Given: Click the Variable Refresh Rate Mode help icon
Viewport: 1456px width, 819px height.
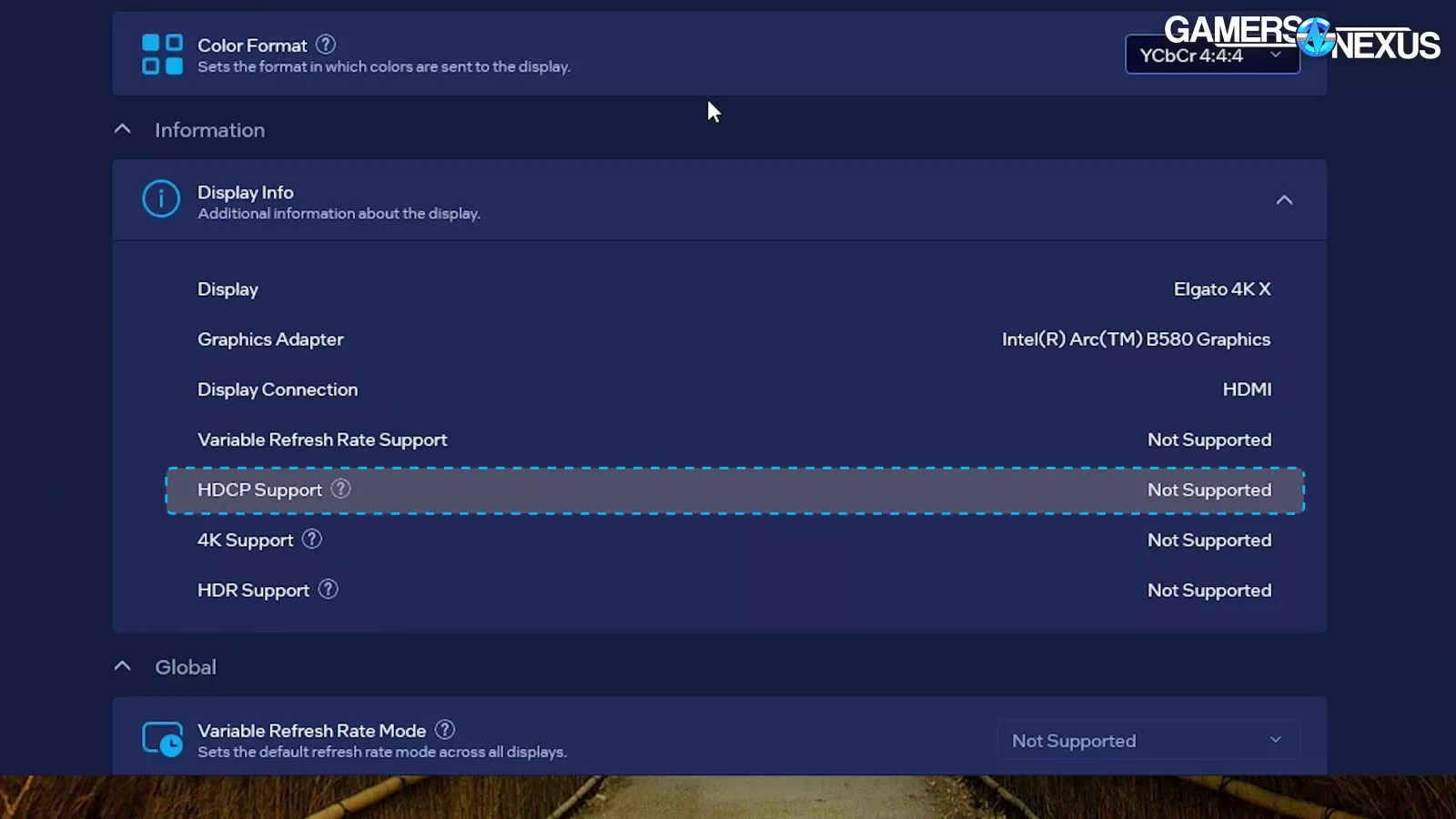Looking at the screenshot, I should click(445, 730).
